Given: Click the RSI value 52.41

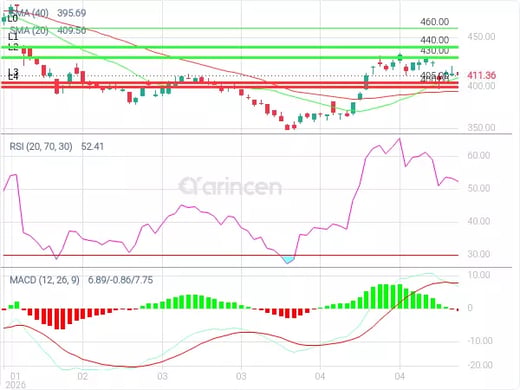Looking at the screenshot, I should (92, 146).
